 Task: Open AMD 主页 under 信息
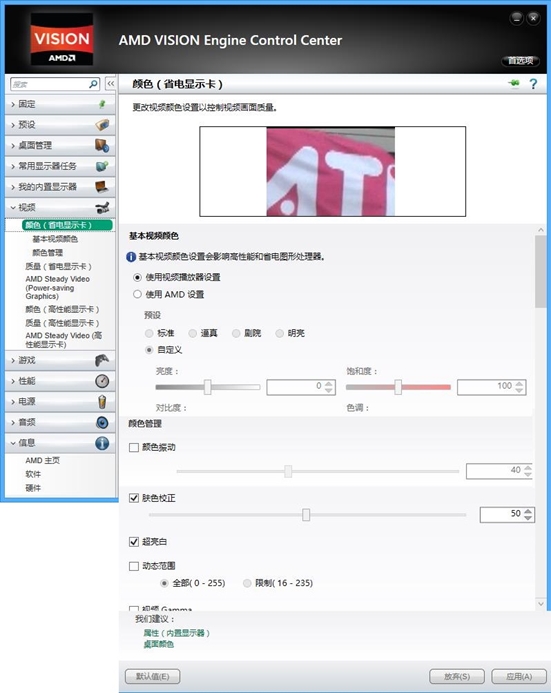(42, 461)
